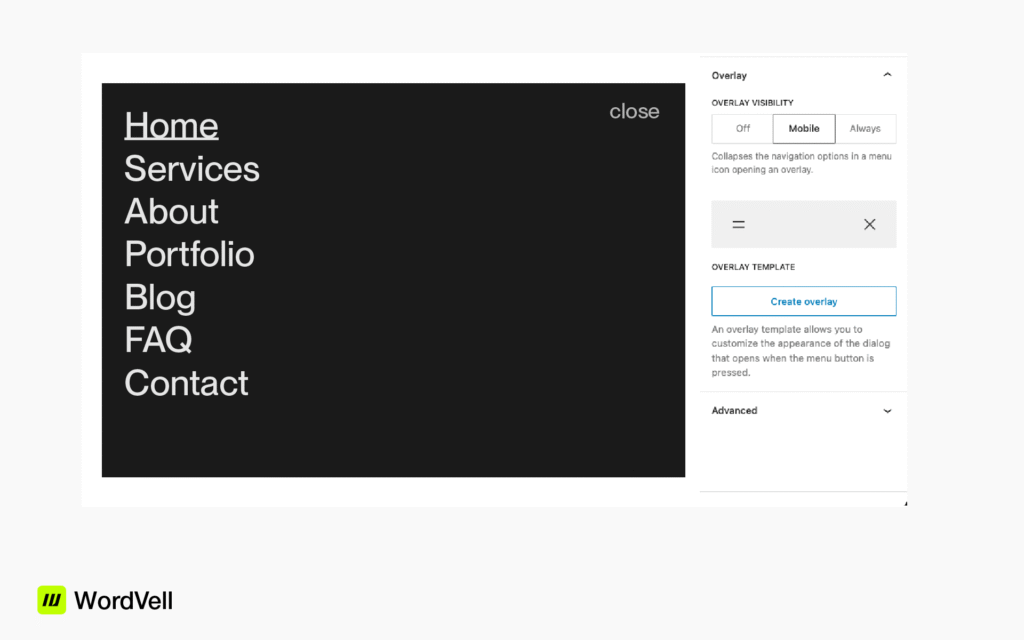Click the X close icon in the preview
Screen dimensions: 1024x640
[869, 224]
